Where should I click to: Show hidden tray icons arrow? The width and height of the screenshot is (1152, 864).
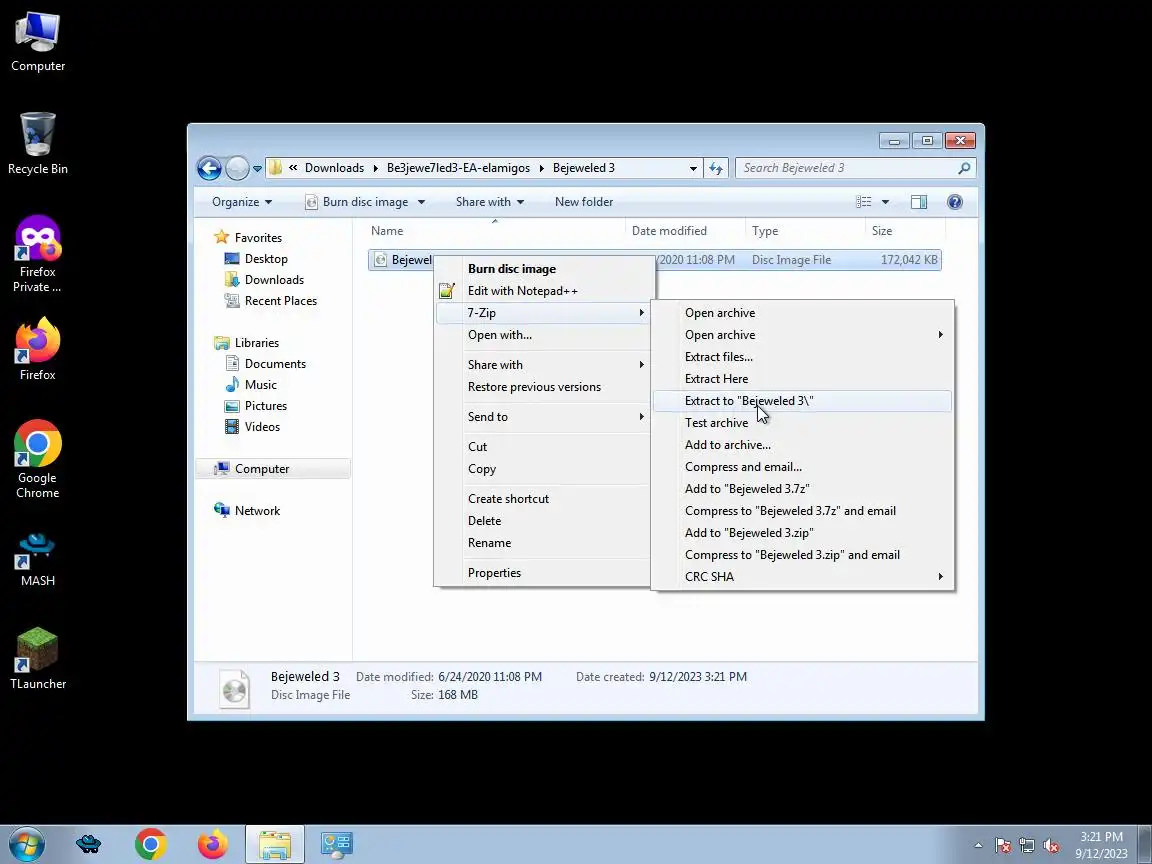[x=978, y=846]
